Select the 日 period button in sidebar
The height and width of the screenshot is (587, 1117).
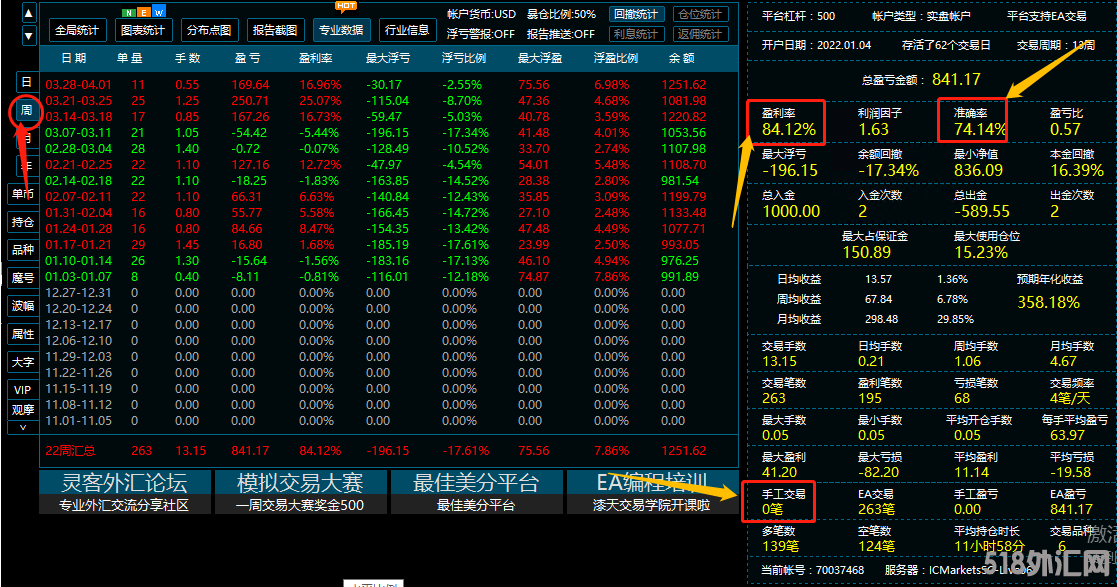tap(26, 82)
